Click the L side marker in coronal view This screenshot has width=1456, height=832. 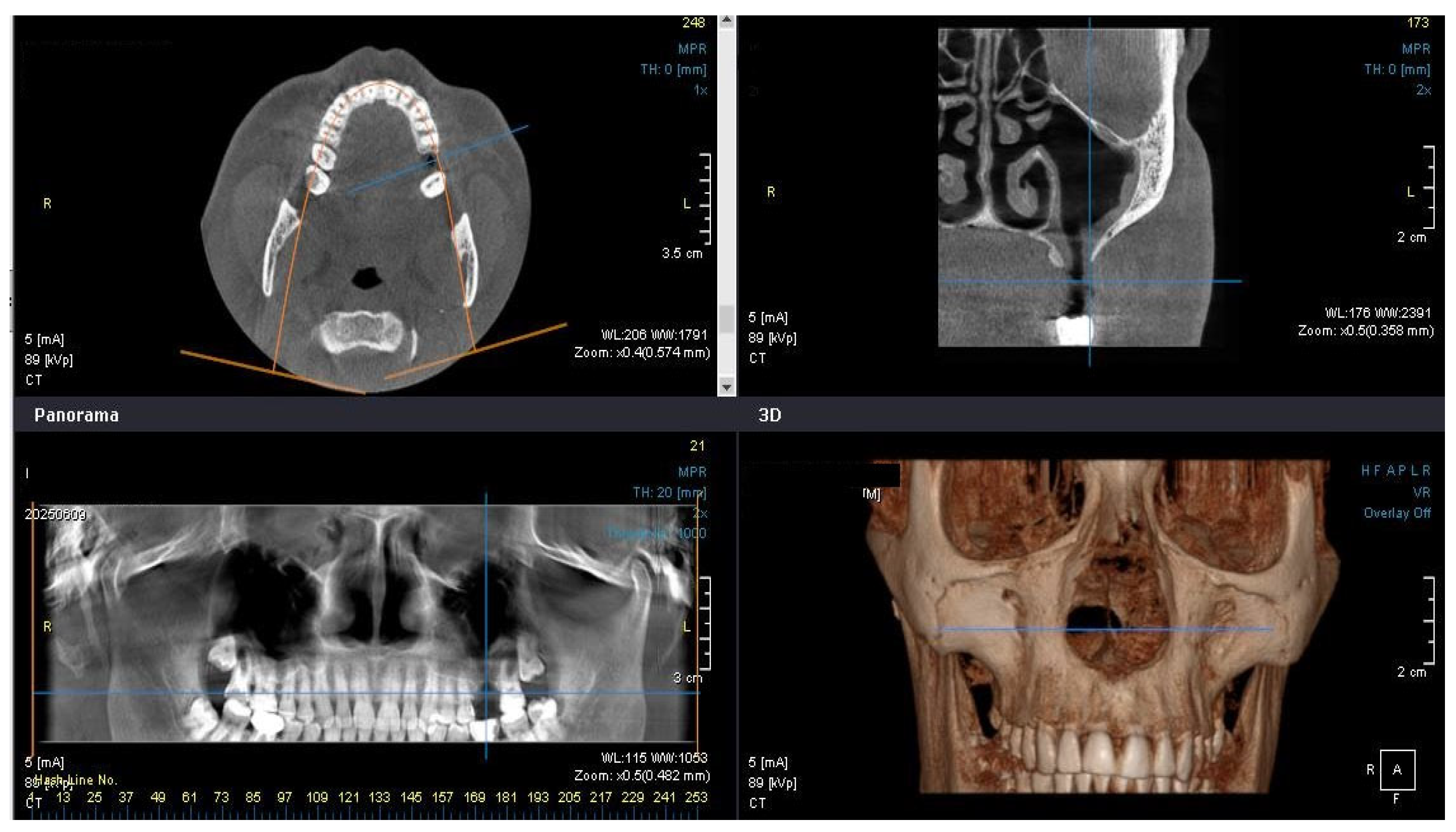[x=1410, y=192]
